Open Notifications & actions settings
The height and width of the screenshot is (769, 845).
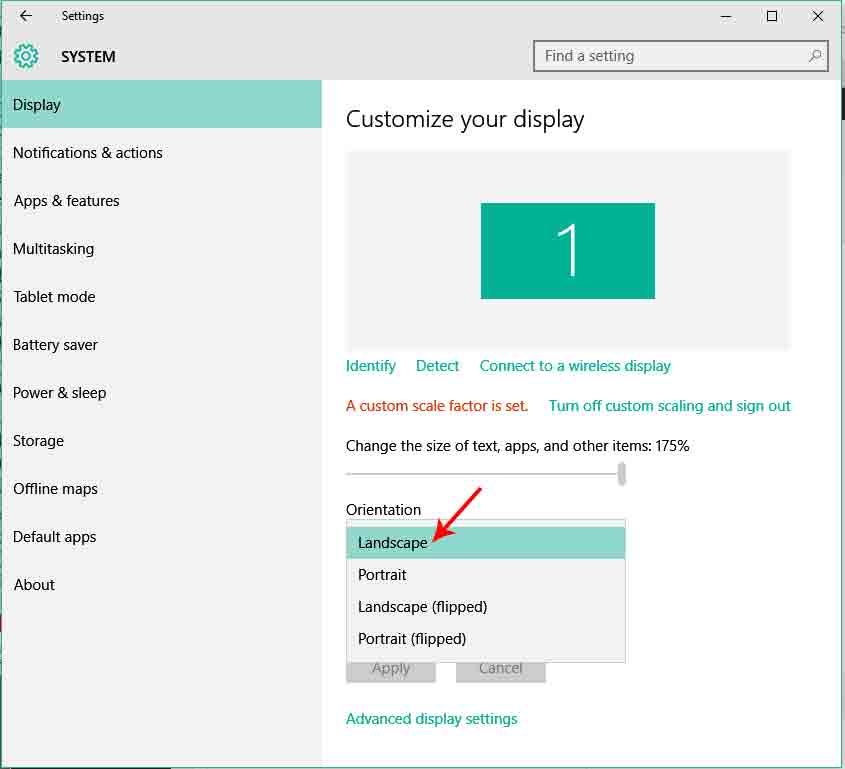(x=87, y=152)
